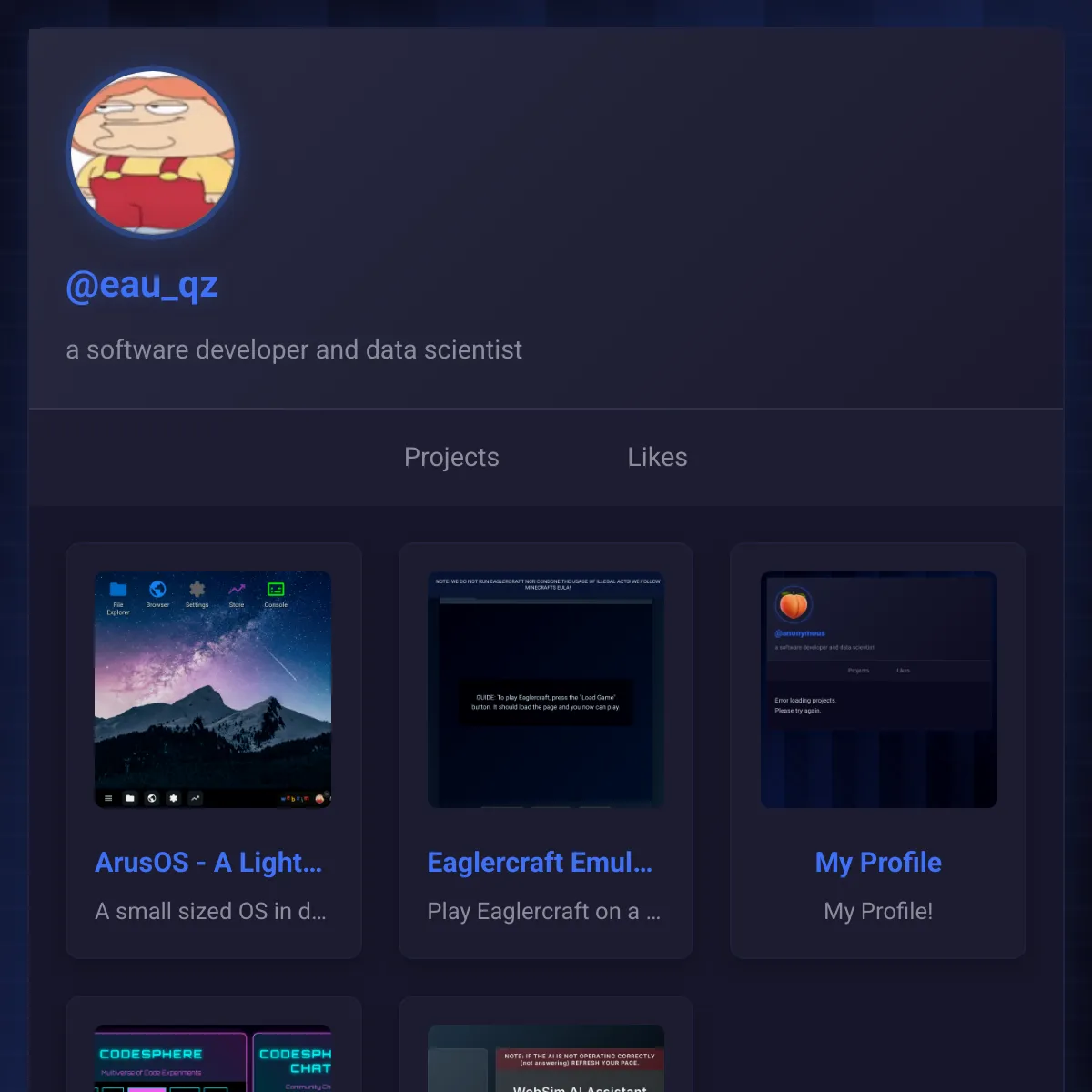The width and height of the screenshot is (1092, 1092).
Task: Open the Eaglercraft Emulator thumbnail
Action: coord(546,690)
